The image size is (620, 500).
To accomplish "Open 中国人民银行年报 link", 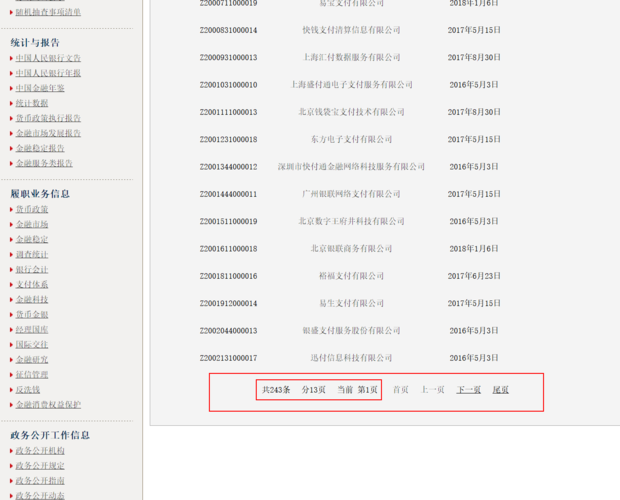I will point(48,73).
